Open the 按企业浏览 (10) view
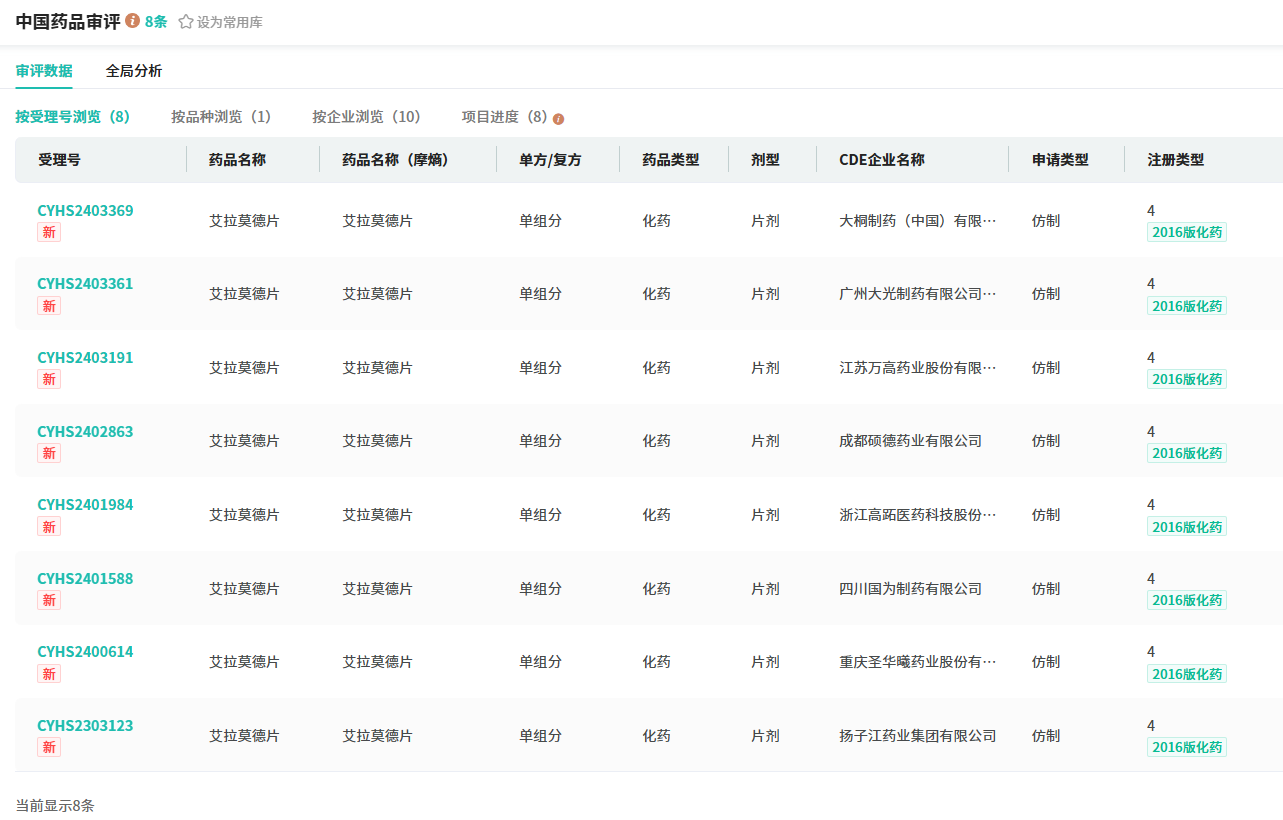 pyautogui.click(x=366, y=117)
